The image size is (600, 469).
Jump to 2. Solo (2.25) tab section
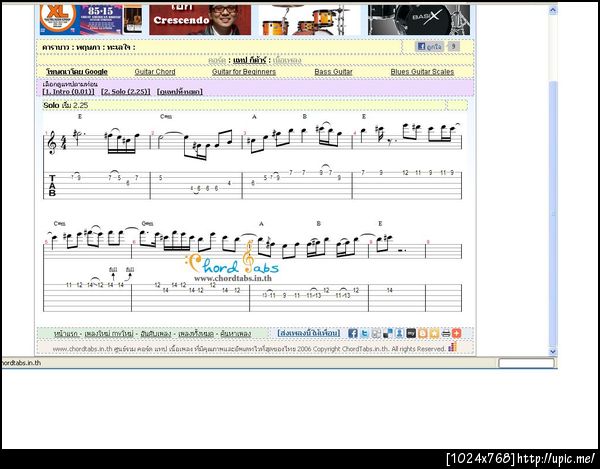126,91
